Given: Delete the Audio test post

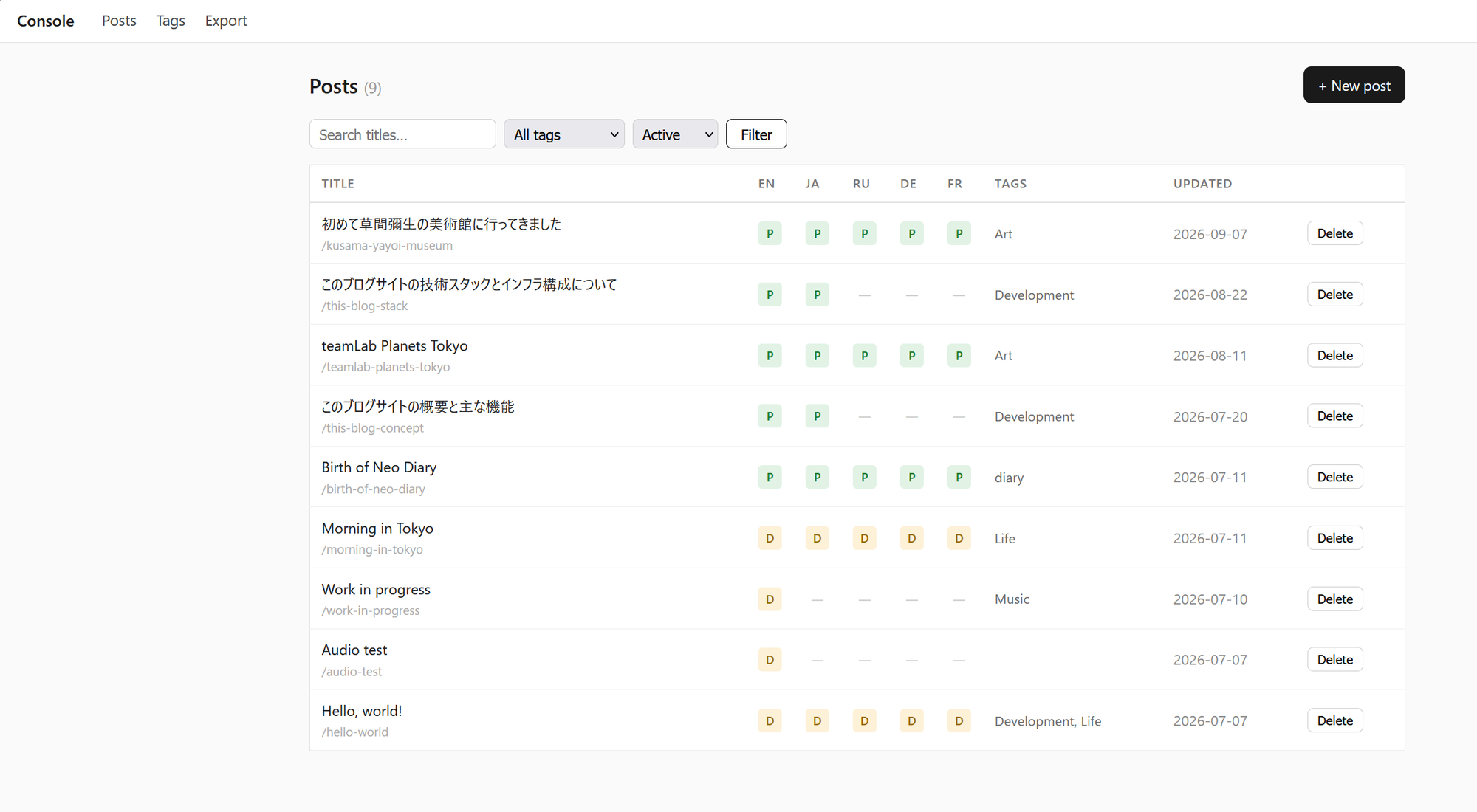Looking at the screenshot, I should [x=1334, y=660].
